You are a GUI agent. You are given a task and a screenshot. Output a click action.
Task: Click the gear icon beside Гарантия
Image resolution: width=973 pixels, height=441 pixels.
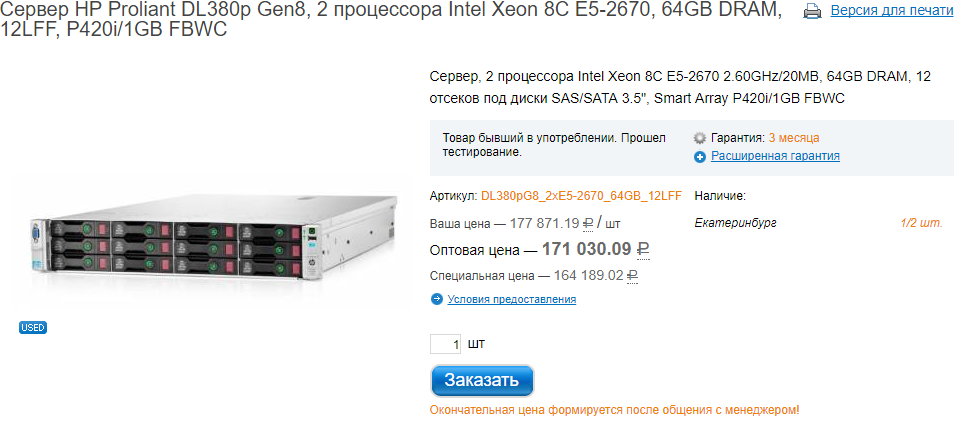tap(700, 138)
